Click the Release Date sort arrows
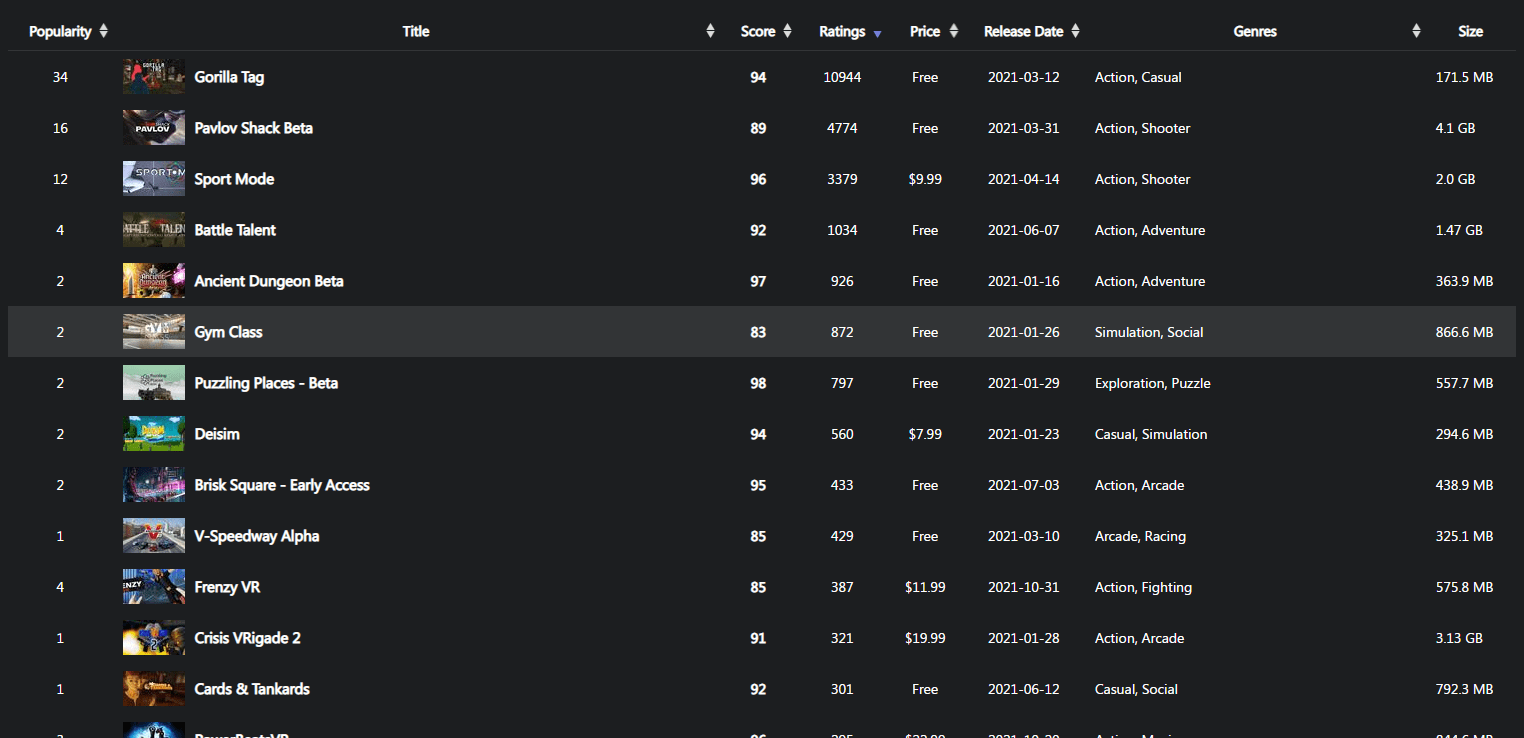1524x738 pixels. coord(1075,31)
